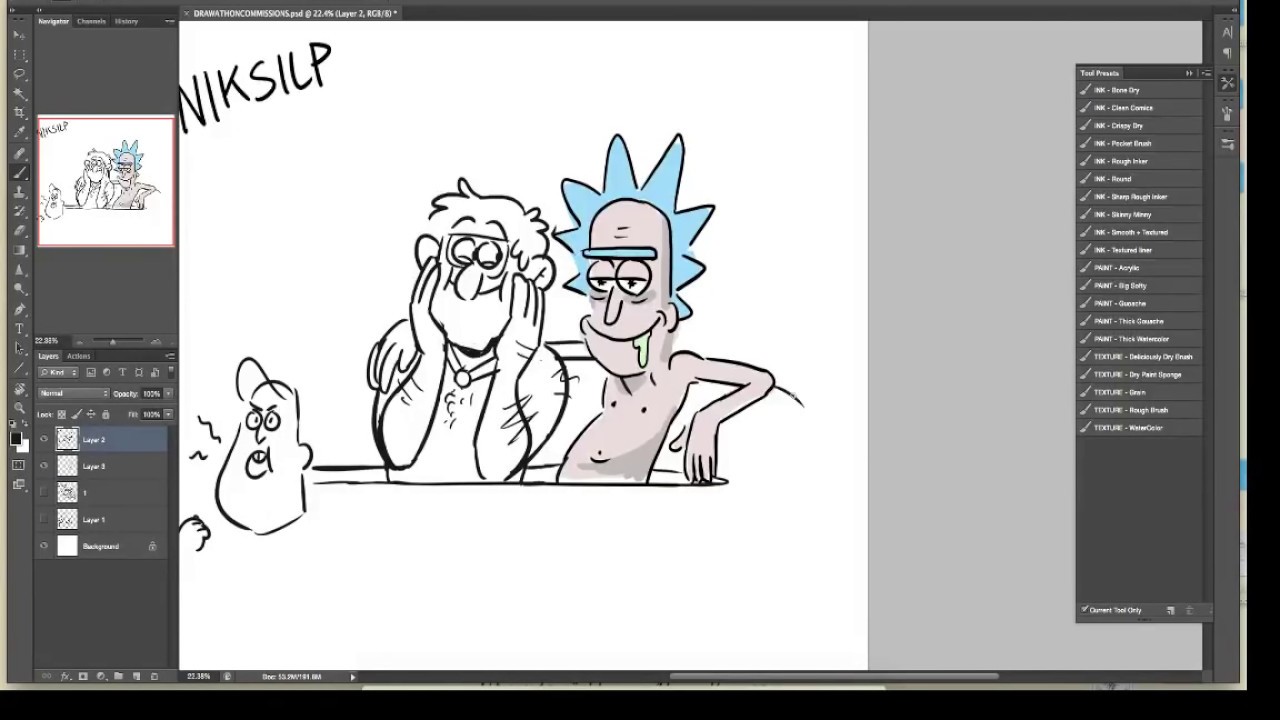Toggle pixel layer filter icon
This screenshot has width=1280, height=720.
click(91, 372)
